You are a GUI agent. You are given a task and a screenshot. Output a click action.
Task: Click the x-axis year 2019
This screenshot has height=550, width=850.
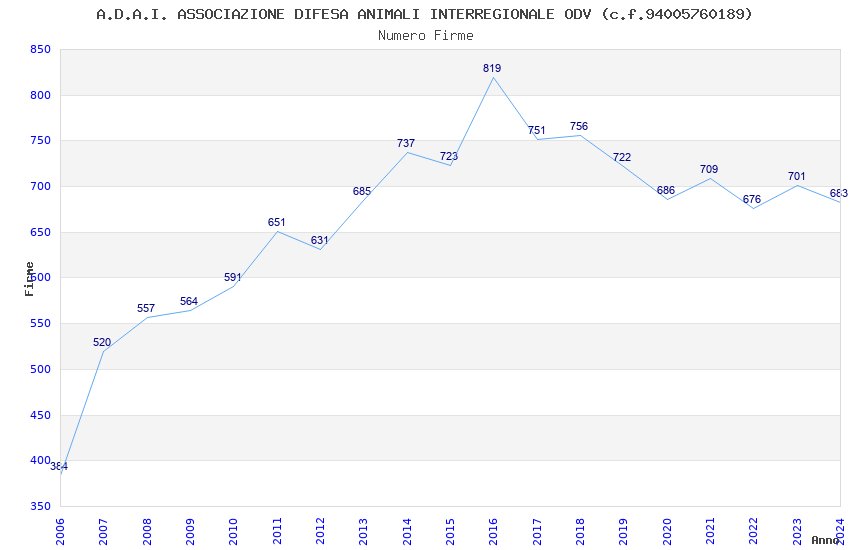[623, 531]
